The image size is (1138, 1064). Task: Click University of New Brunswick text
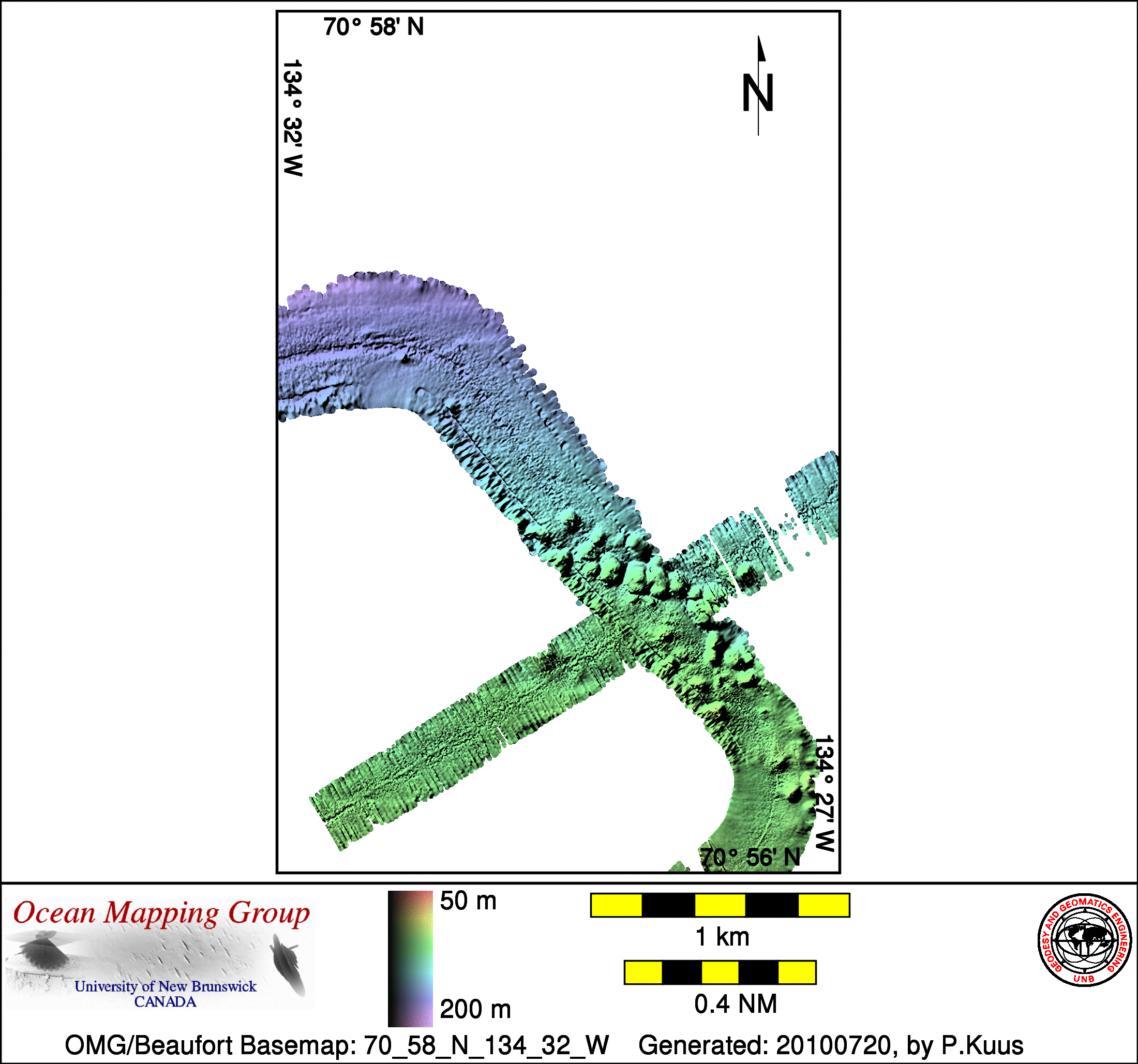166,986
